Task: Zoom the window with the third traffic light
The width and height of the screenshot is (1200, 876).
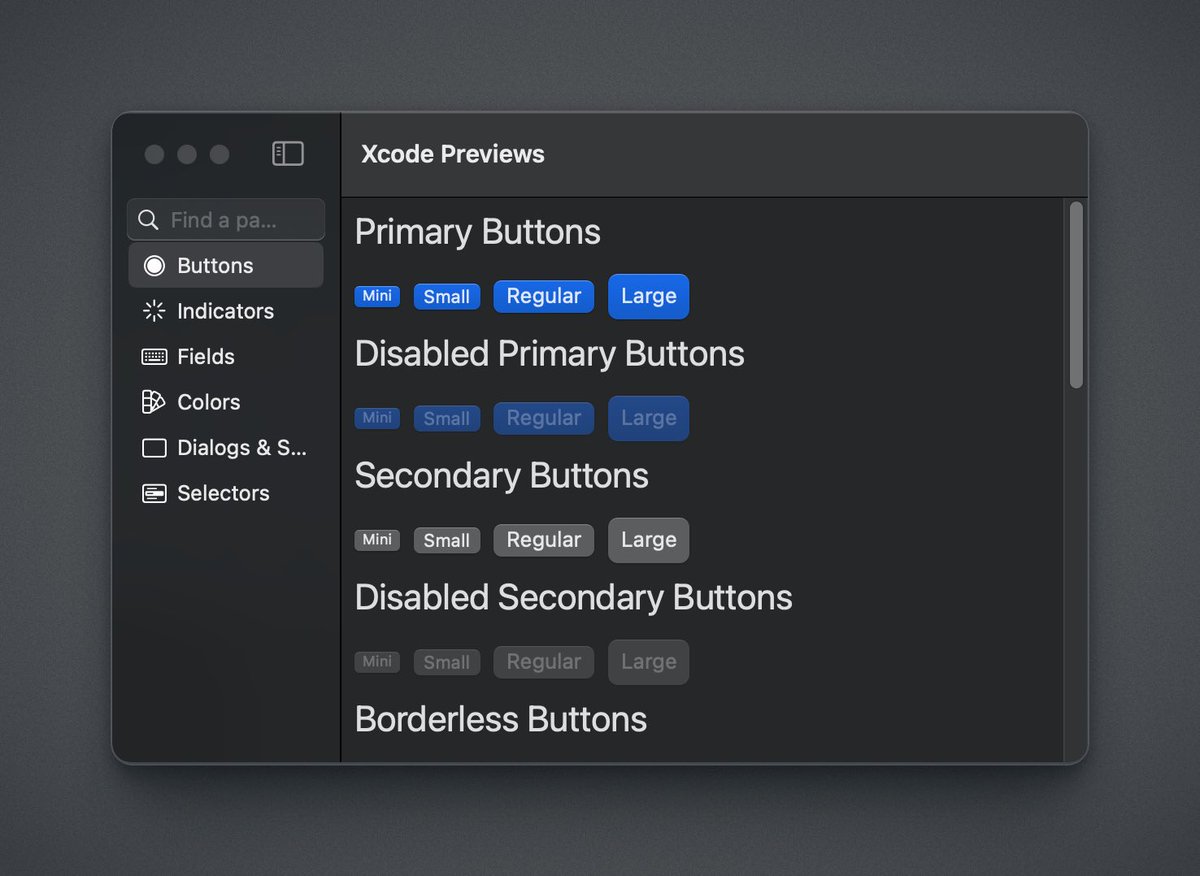Action: tap(219, 154)
